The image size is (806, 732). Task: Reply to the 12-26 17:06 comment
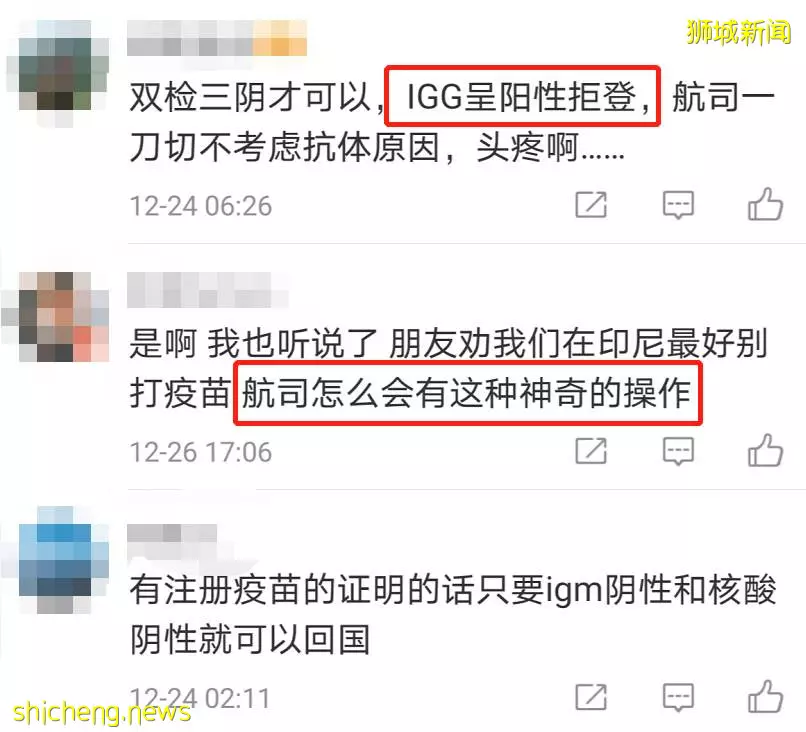click(678, 451)
